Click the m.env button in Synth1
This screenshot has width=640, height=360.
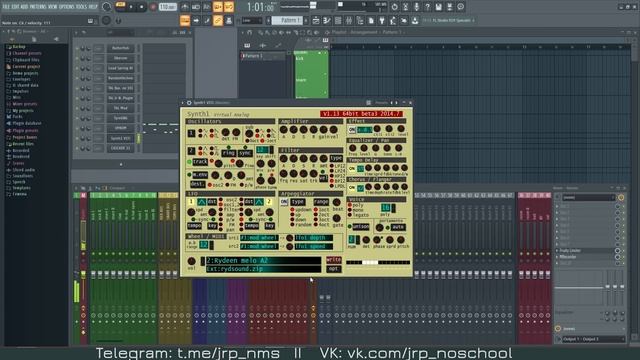[200, 175]
